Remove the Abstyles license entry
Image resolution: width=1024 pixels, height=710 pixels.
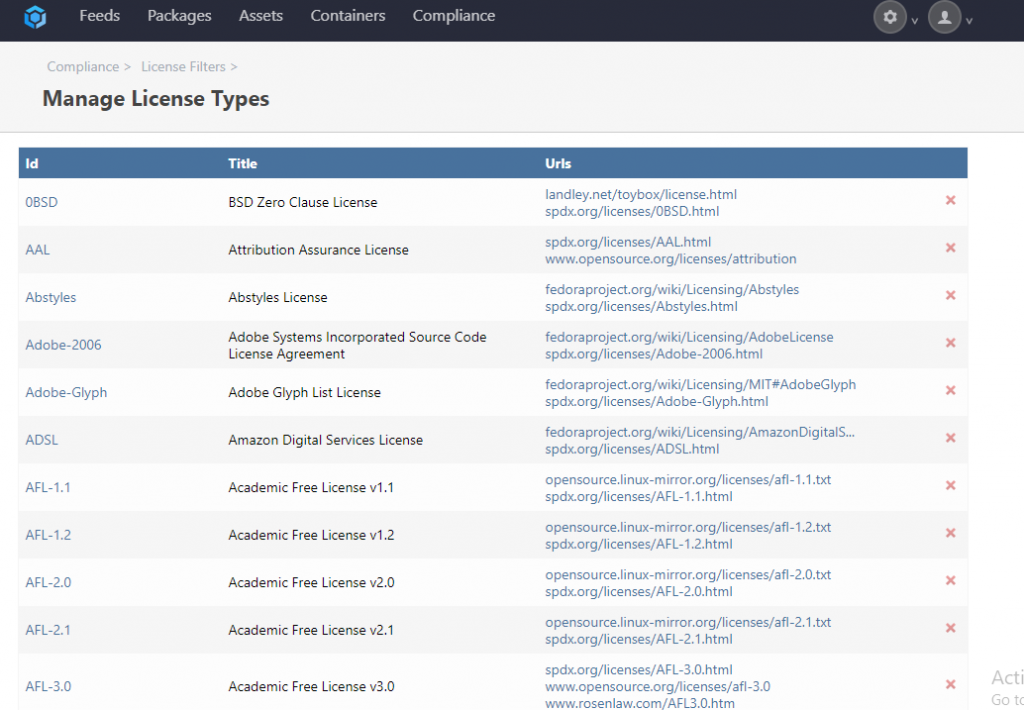point(950,296)
